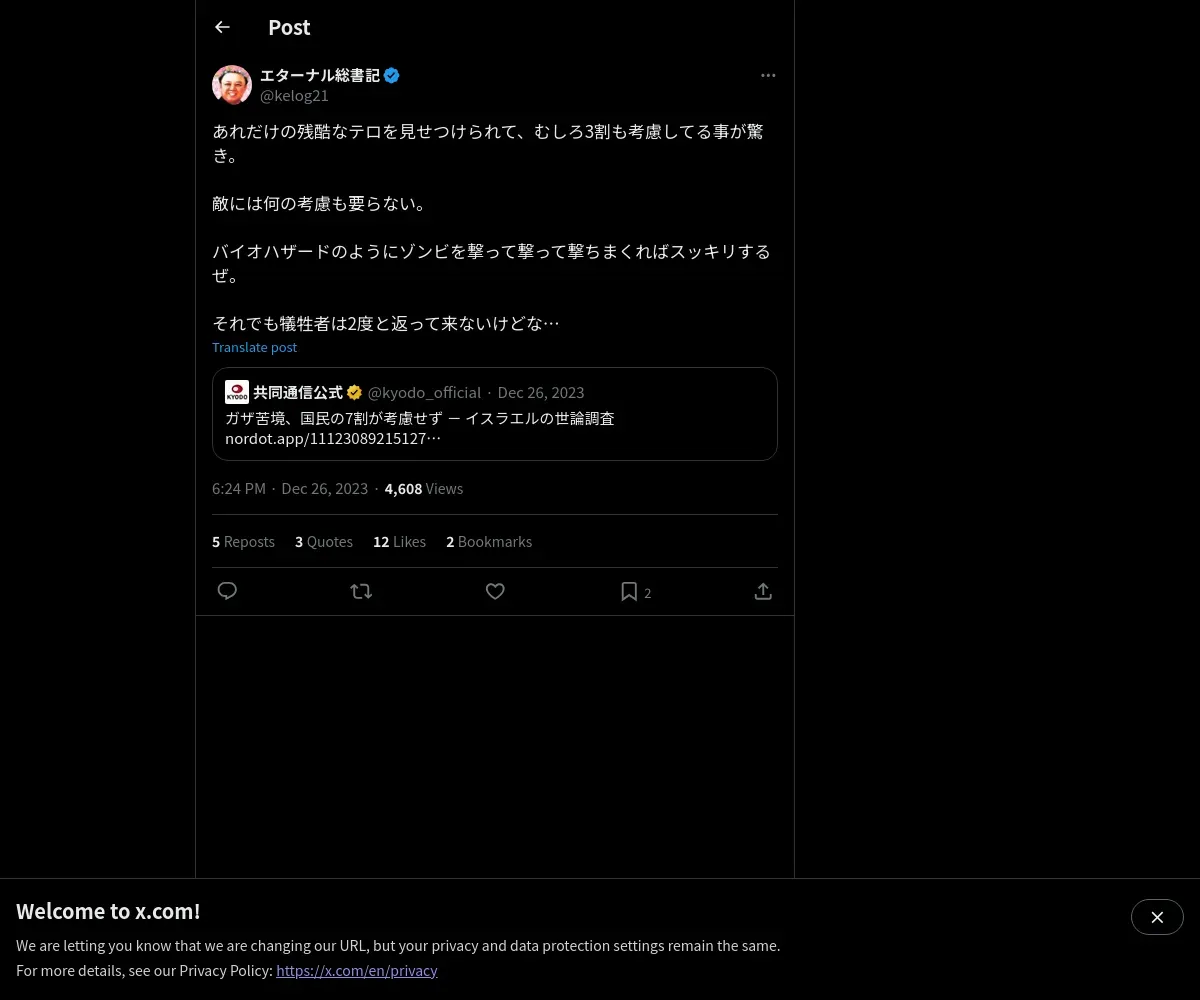Open the 2 Bookmarks count
The image size is (1200, 1000).
489,541
